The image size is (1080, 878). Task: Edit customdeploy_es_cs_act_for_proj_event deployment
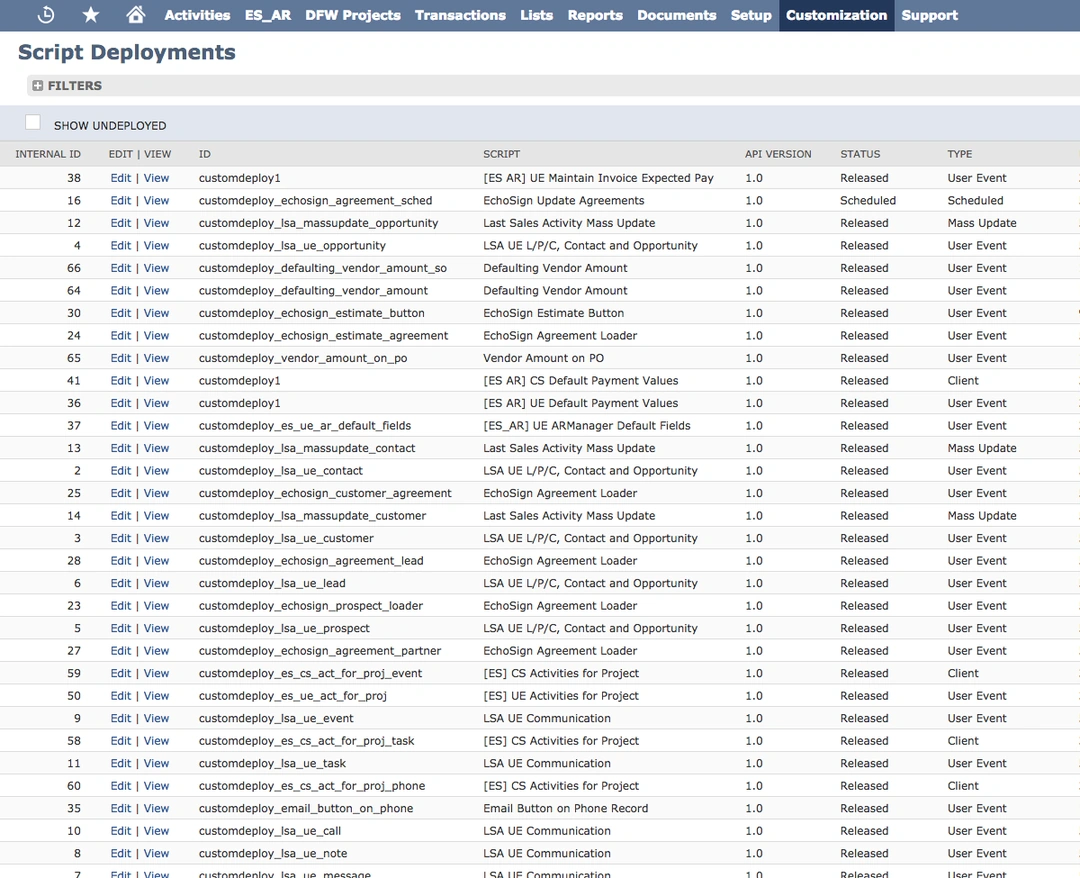coord(121,673)
